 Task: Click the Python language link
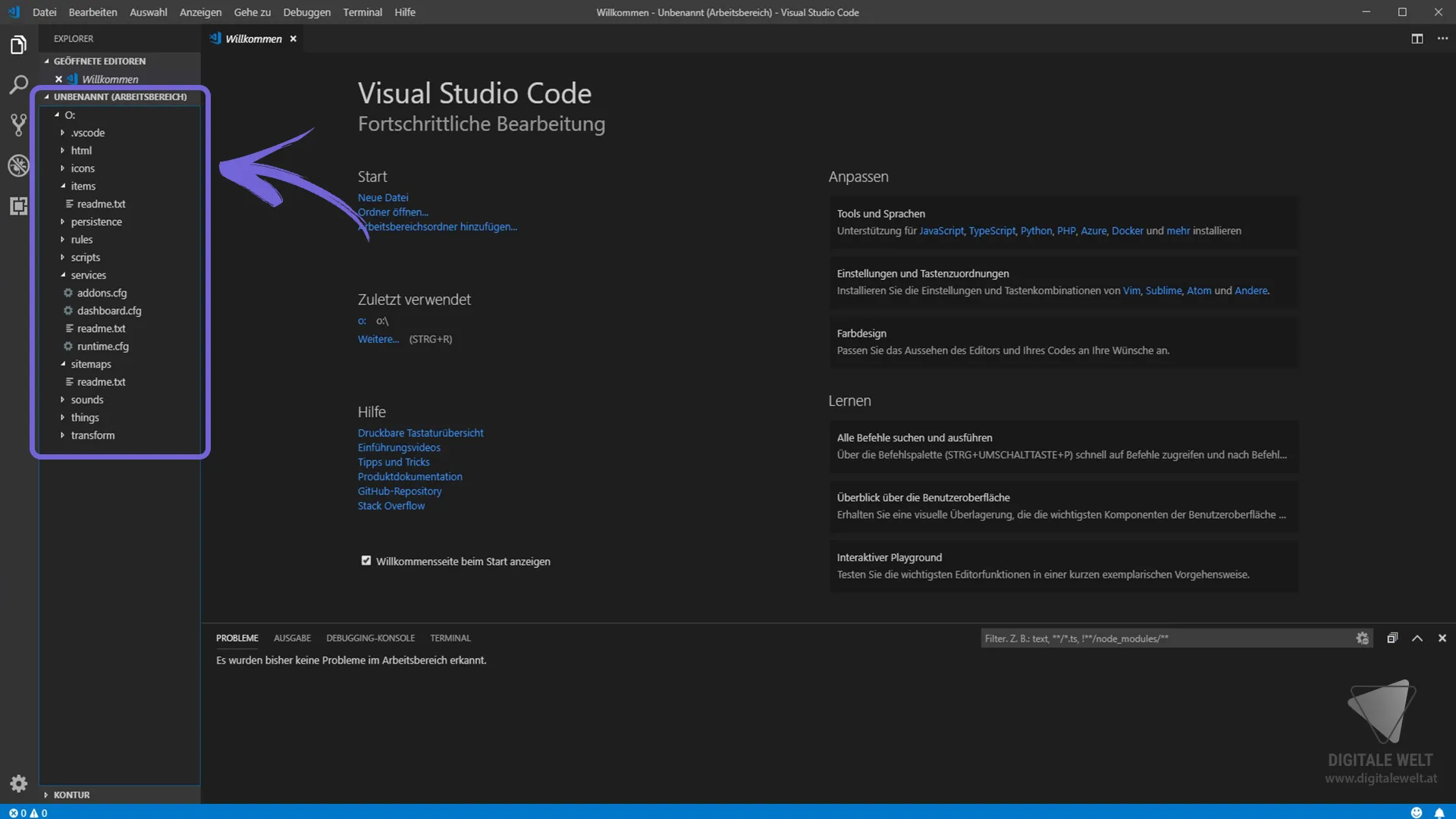point(1036,231)
